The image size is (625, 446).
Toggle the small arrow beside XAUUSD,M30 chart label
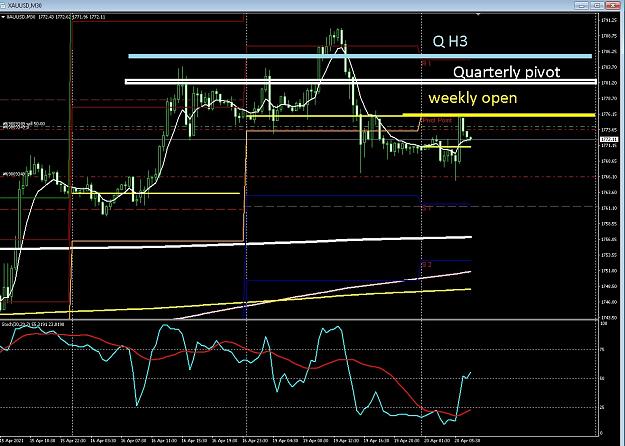pos(3,17)
